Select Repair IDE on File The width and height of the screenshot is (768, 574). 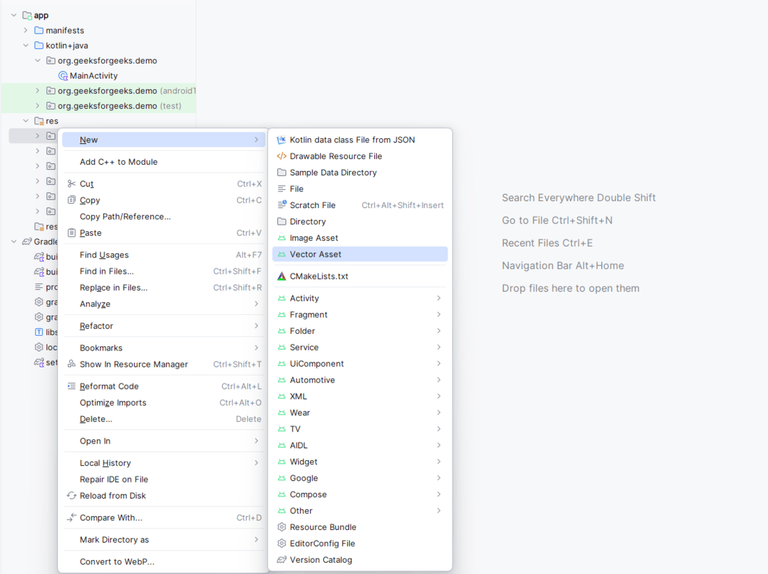pyautogui.click(x=164, y=479)
